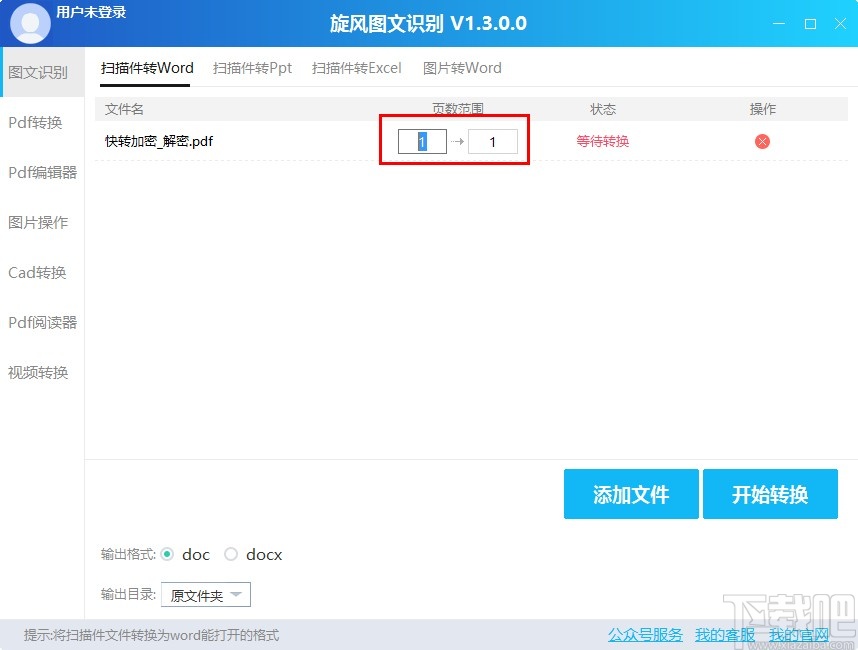The height and width of the screenshot is (650, 858).
Task: Switch to Cad转换 in the sidebar
Action: pos(41,272)
